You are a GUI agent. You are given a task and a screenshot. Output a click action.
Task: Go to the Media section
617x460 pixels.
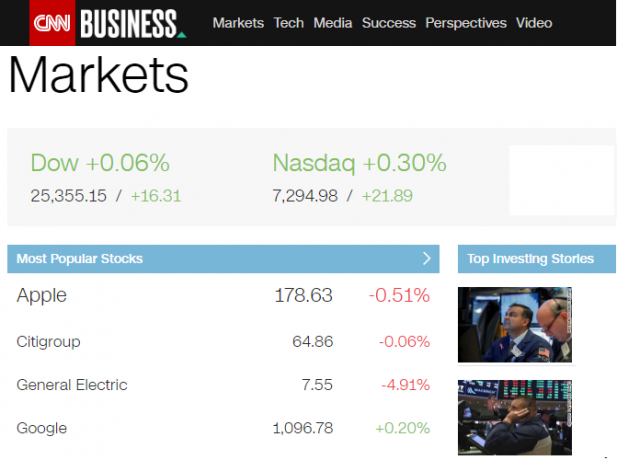tap(333, 23)
